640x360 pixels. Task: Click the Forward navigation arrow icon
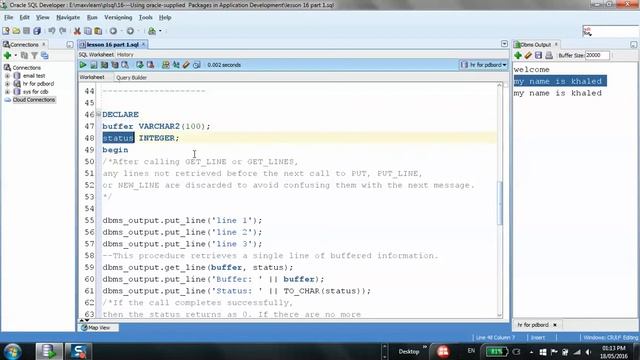(130, 31)
